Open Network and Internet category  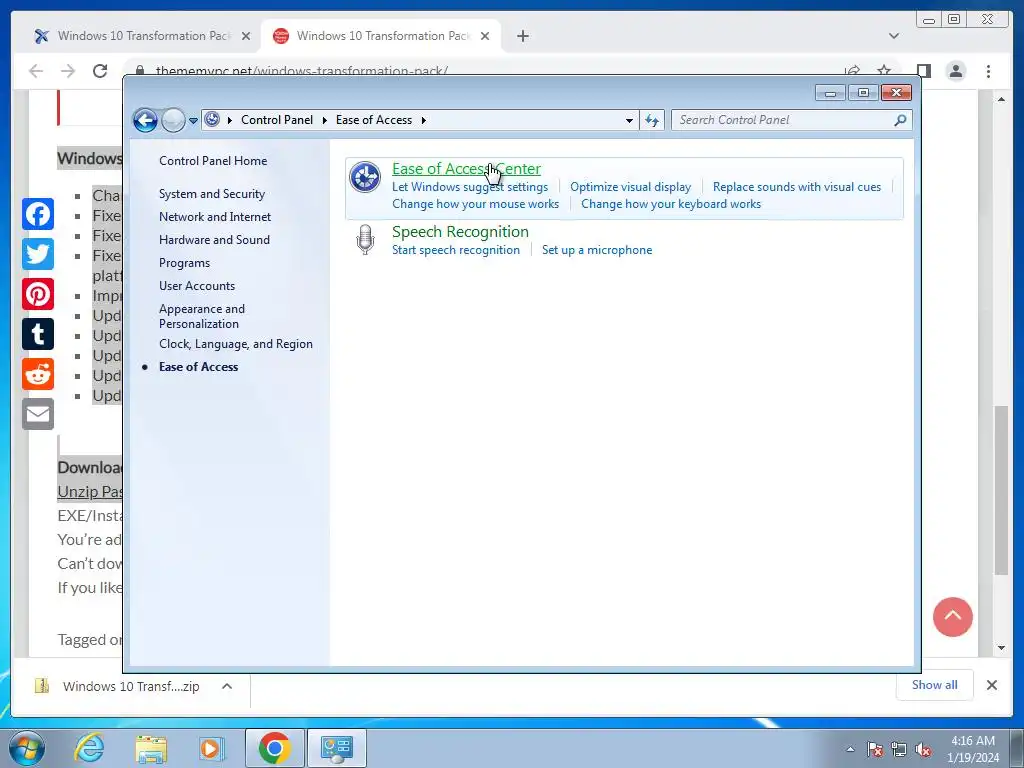coord(215,217)
